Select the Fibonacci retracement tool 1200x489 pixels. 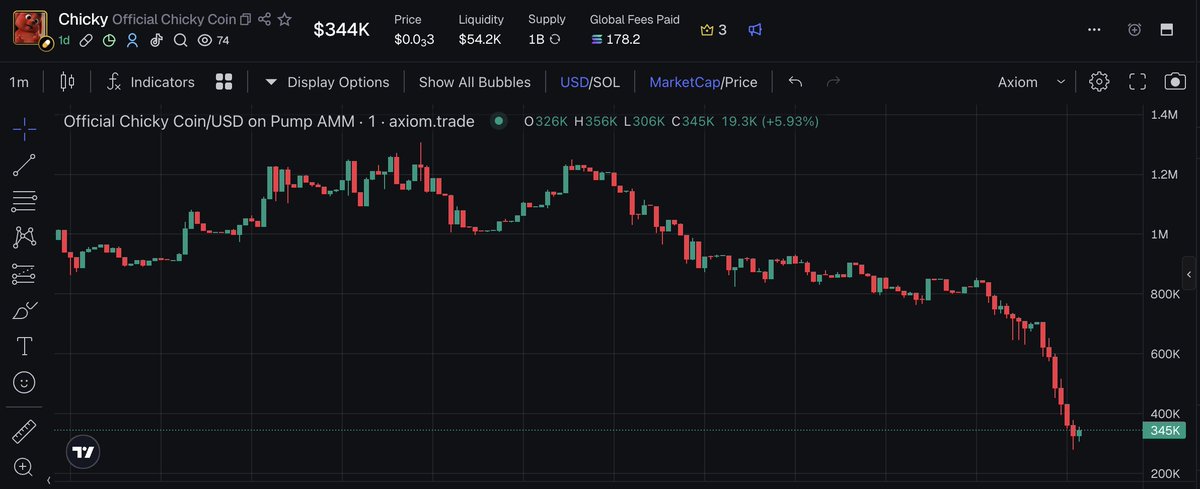24,201
